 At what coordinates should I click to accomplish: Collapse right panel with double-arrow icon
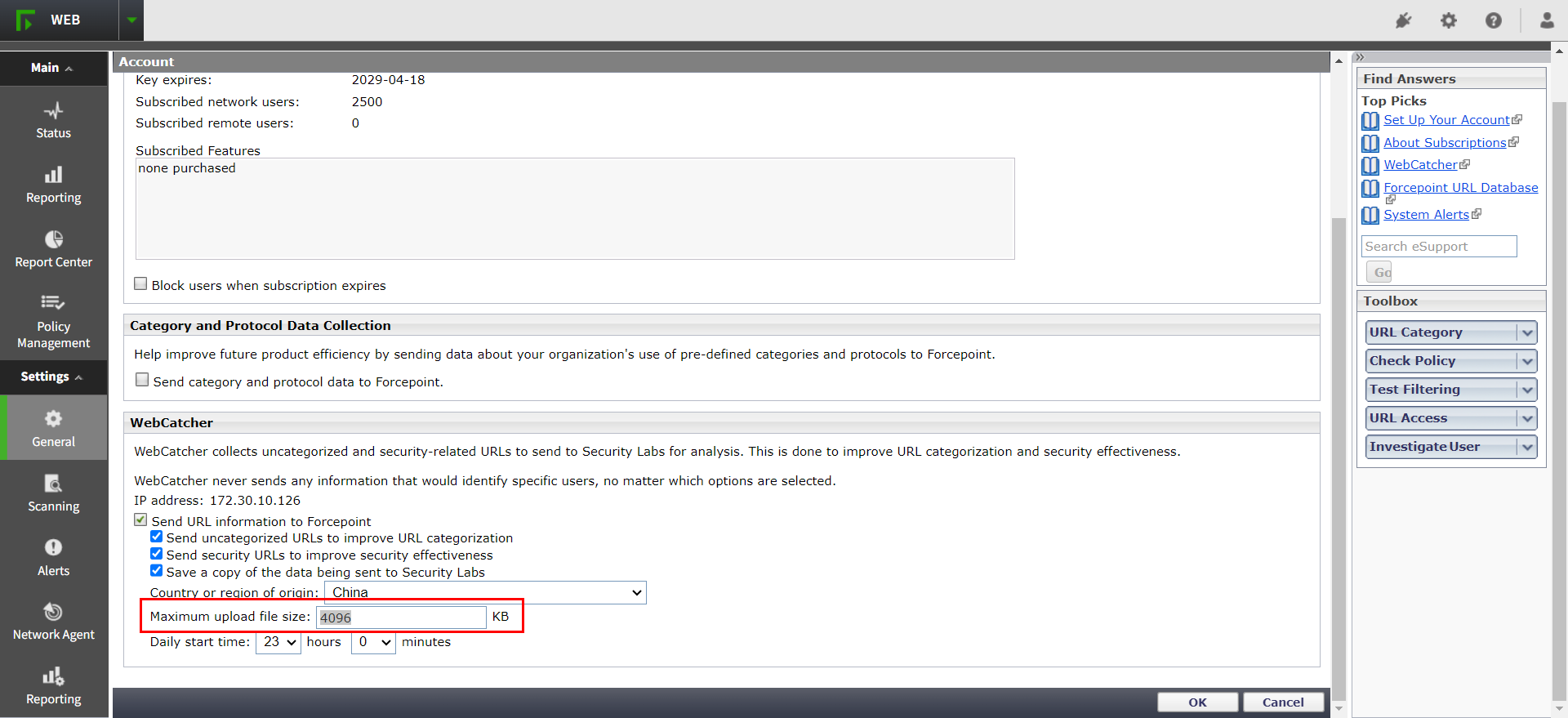(x=1360, y=57)
